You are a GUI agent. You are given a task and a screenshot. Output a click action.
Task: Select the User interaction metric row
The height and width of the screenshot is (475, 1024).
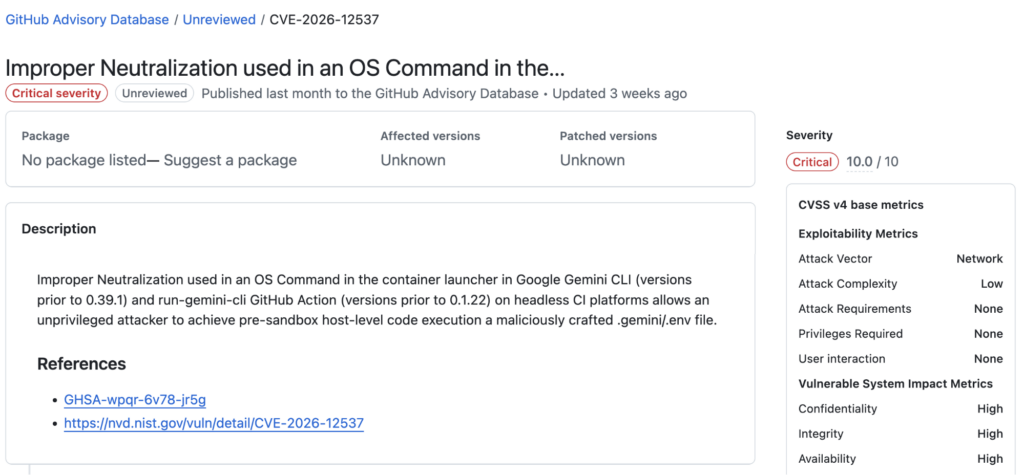click(x=901, y=359)
